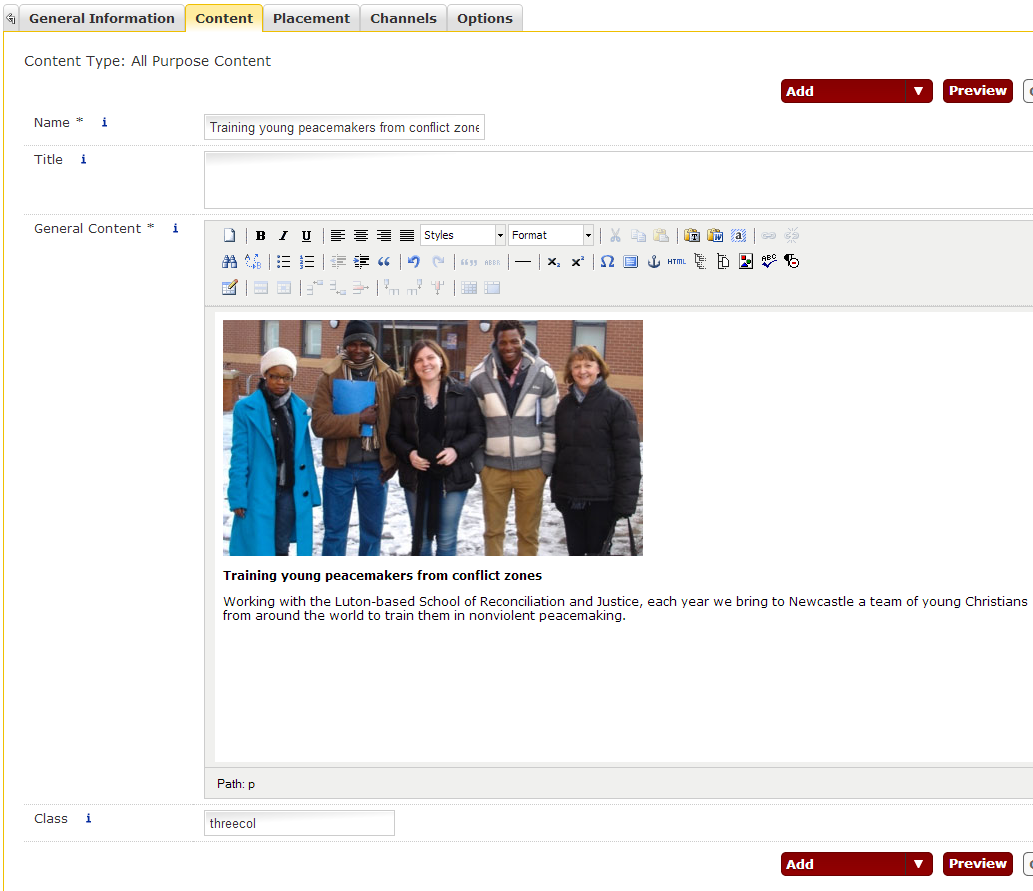Undo the last edit
This screenshot has height=891, width=1033.
coord(414,262)
